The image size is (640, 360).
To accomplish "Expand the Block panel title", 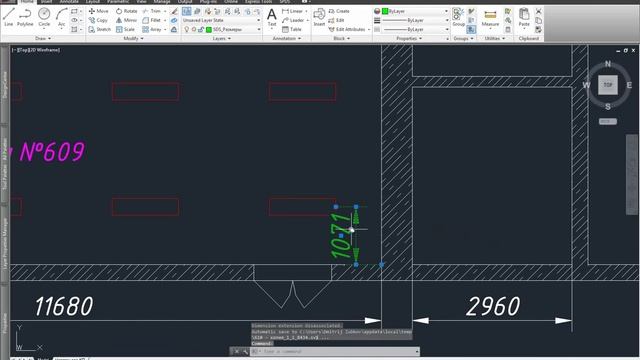I will coord(342,38).
